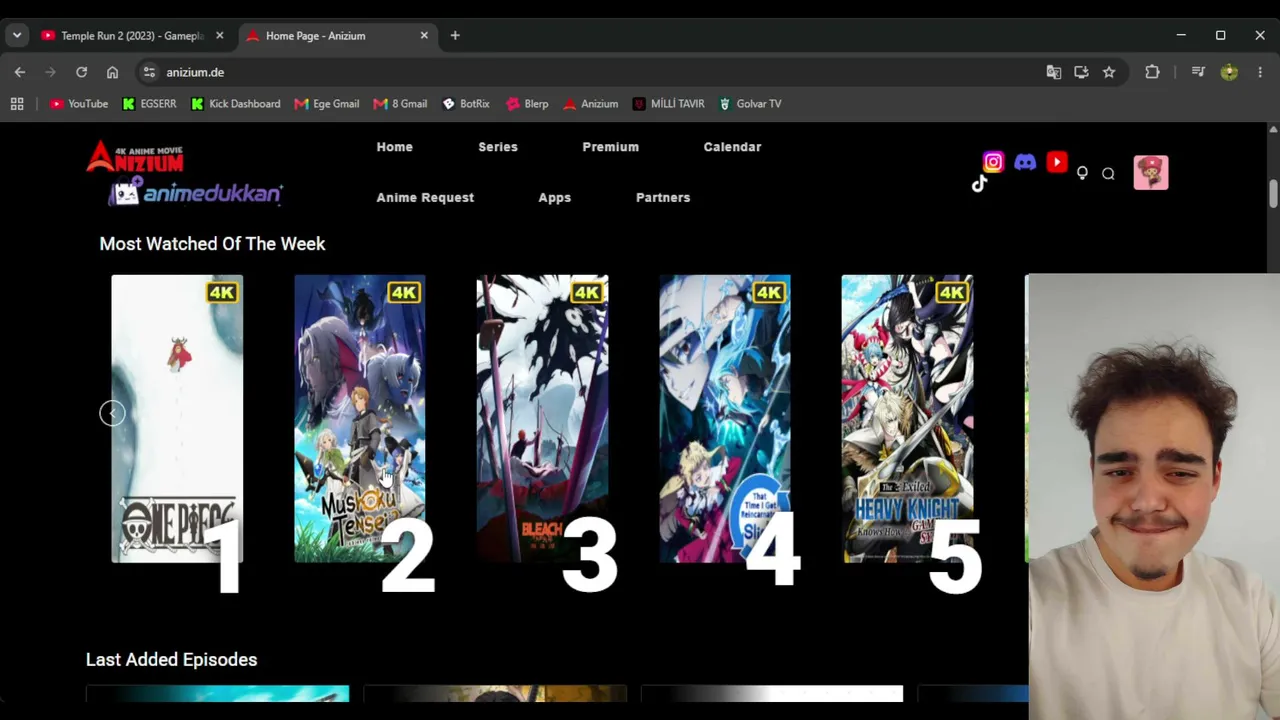This screenshot has width=1280, height=720.
Task: Open the Anizium site search
Action: 1108,174
